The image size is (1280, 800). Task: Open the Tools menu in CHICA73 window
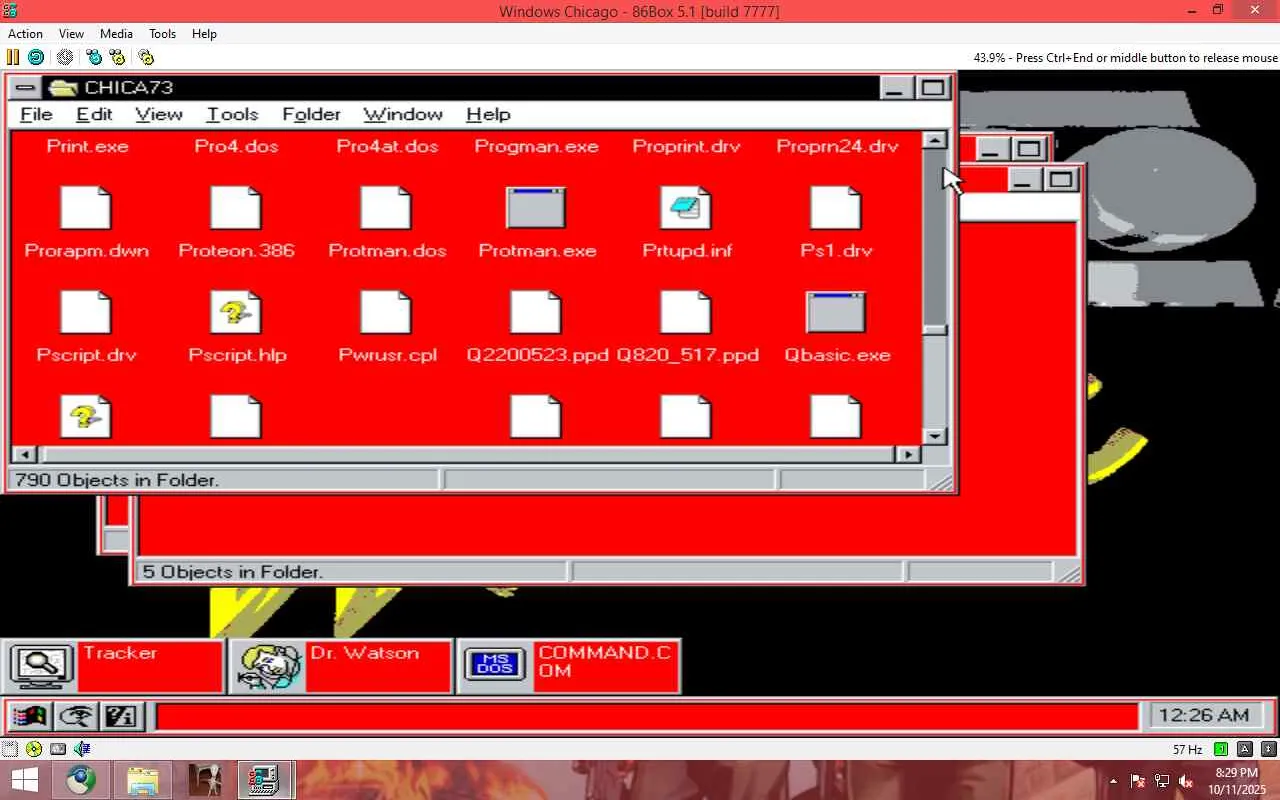(x=232, y=115)
